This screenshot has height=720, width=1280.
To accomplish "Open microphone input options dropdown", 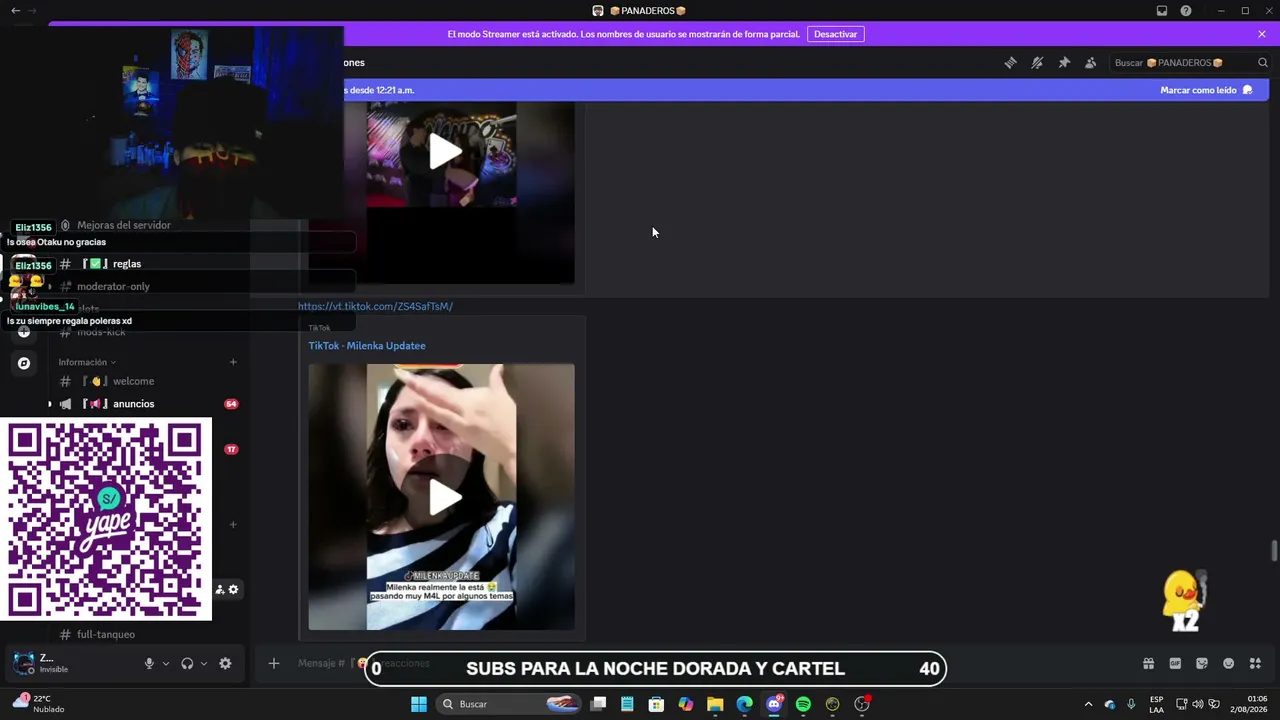I will (x=166, y=663).
